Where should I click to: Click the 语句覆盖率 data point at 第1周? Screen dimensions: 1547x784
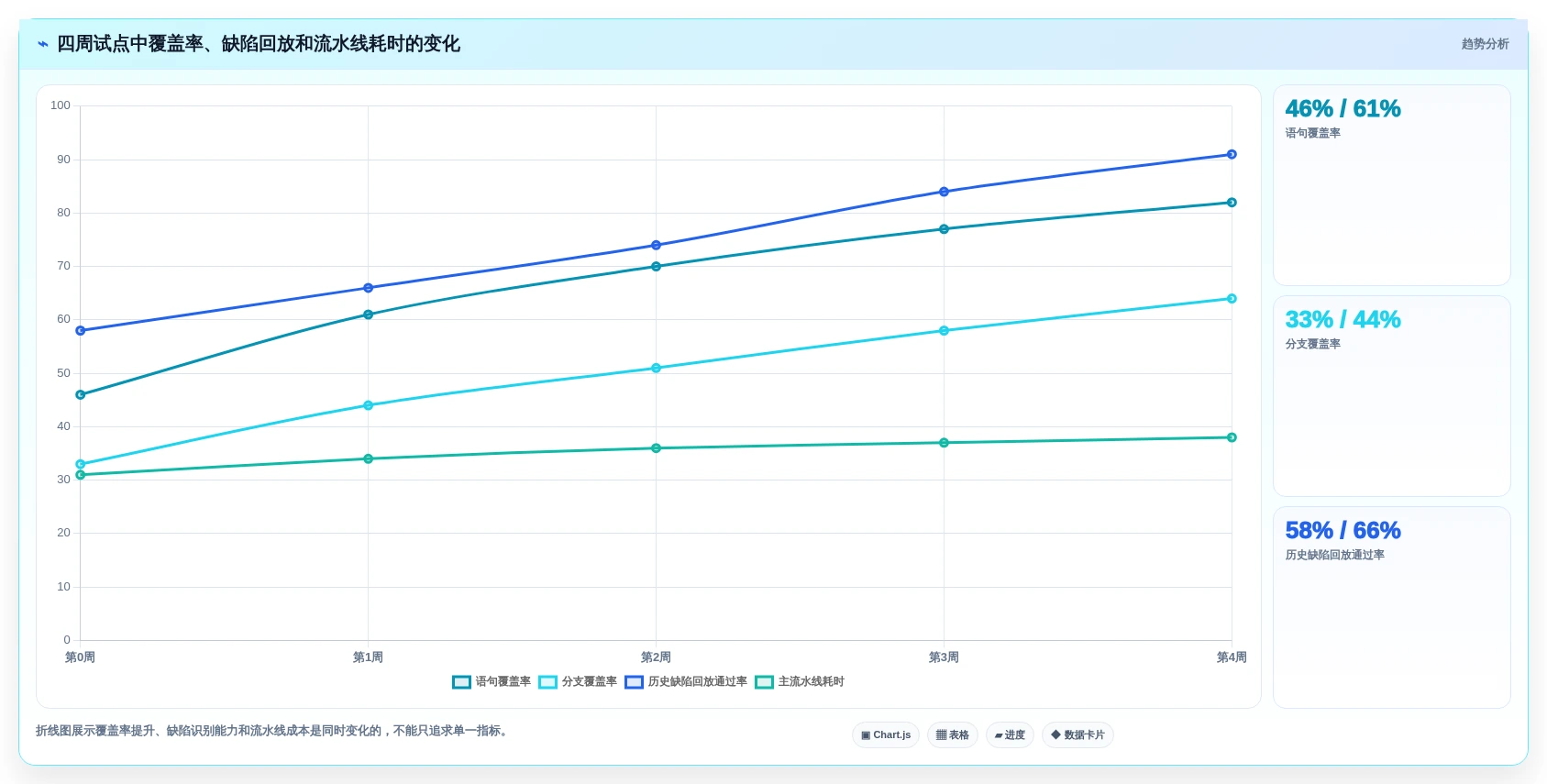tap(369, 315)
